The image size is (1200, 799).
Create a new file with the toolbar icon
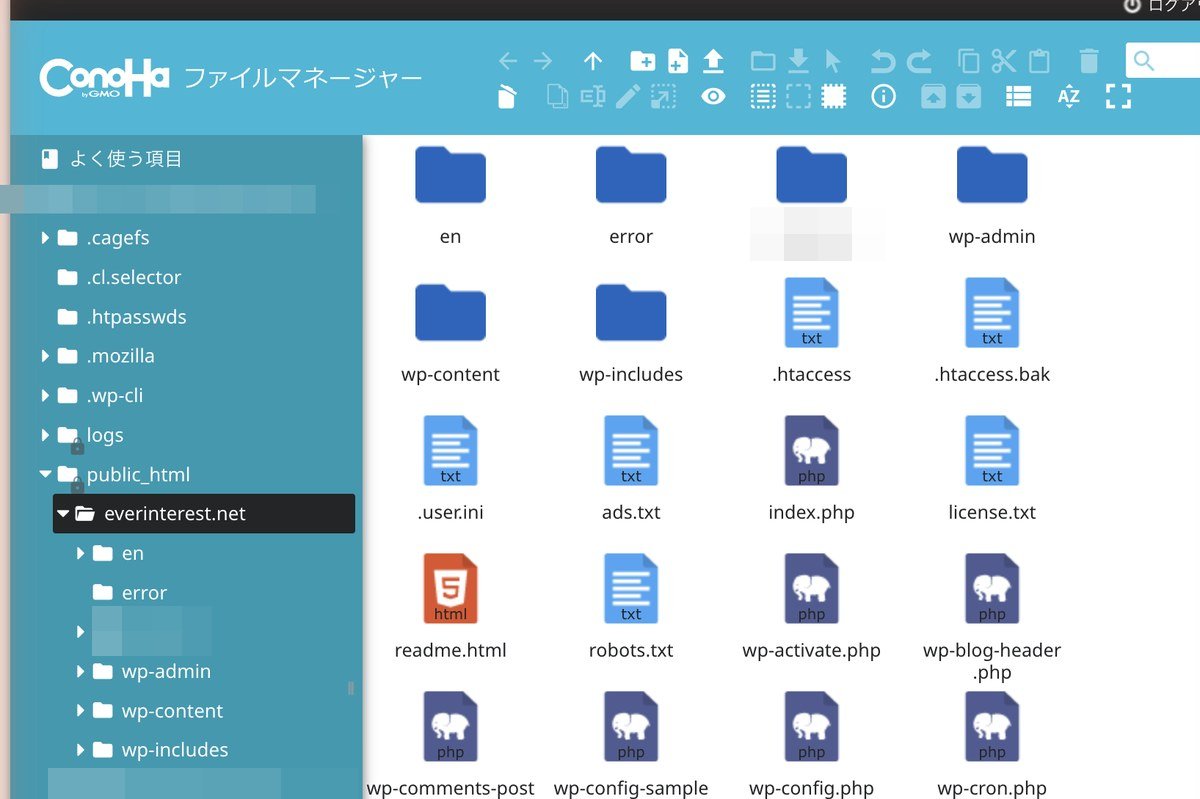(x=678, y=62)
